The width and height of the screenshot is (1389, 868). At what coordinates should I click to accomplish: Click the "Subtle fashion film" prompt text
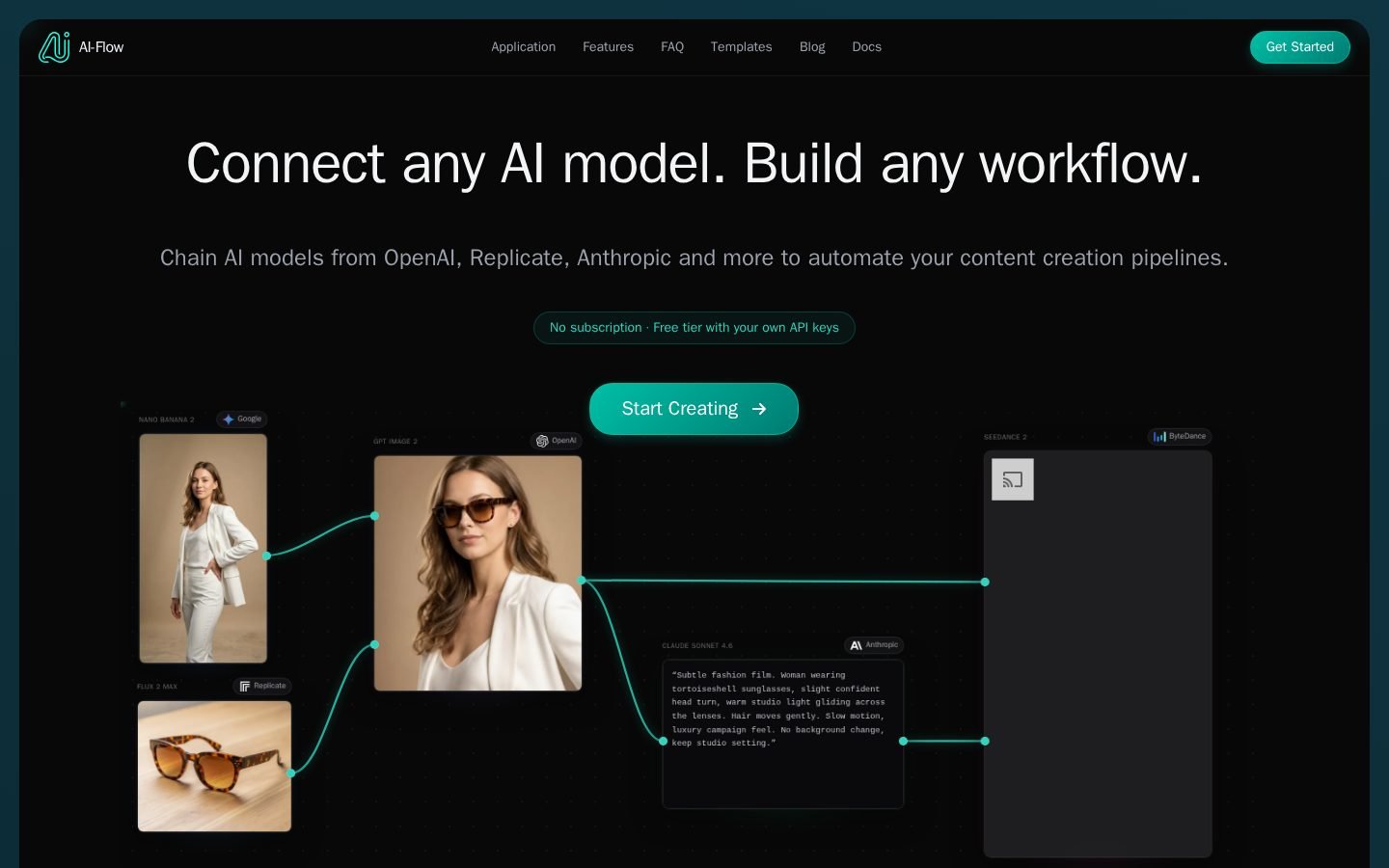click(777, 709)
